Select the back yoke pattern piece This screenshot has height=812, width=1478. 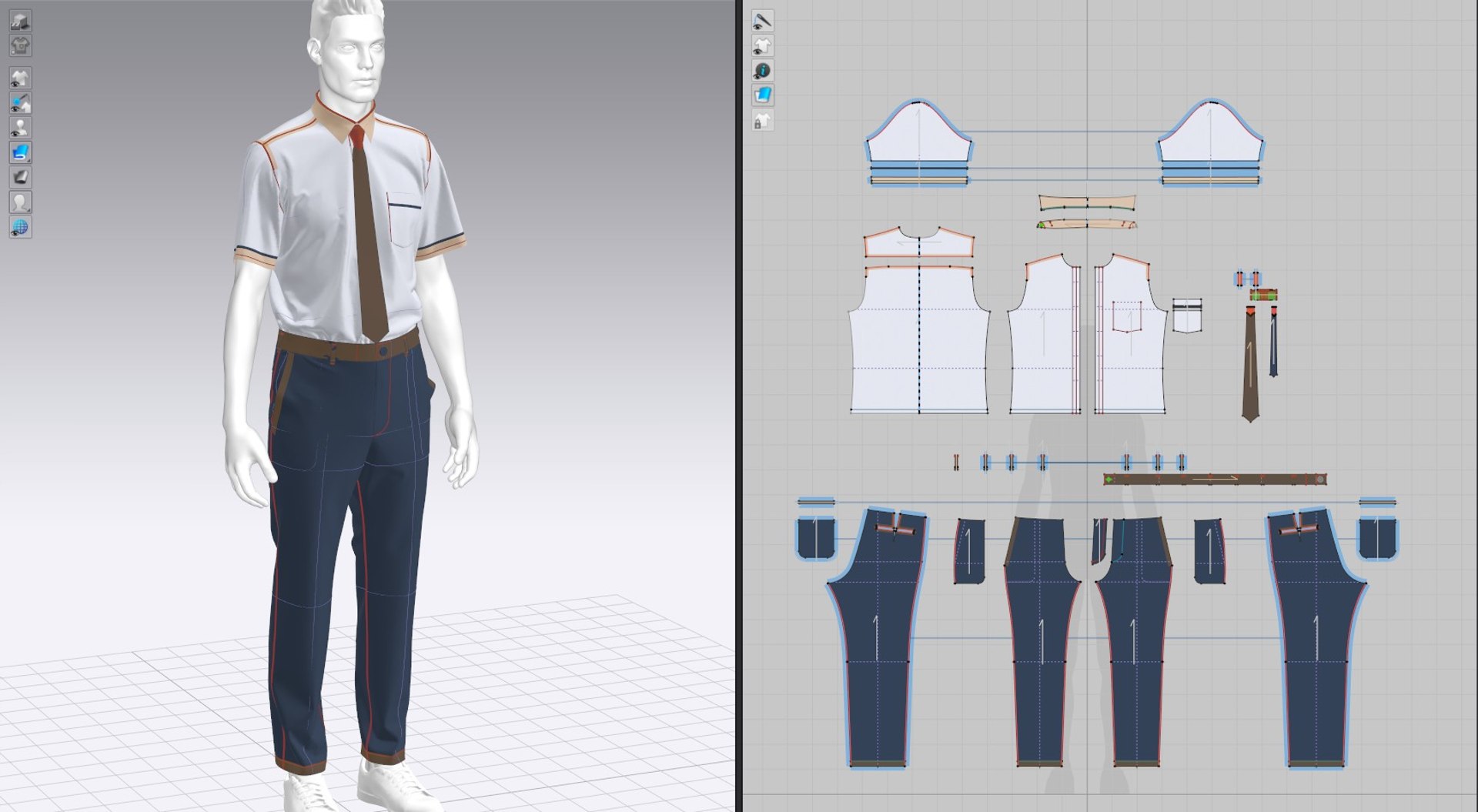point(919,242)
